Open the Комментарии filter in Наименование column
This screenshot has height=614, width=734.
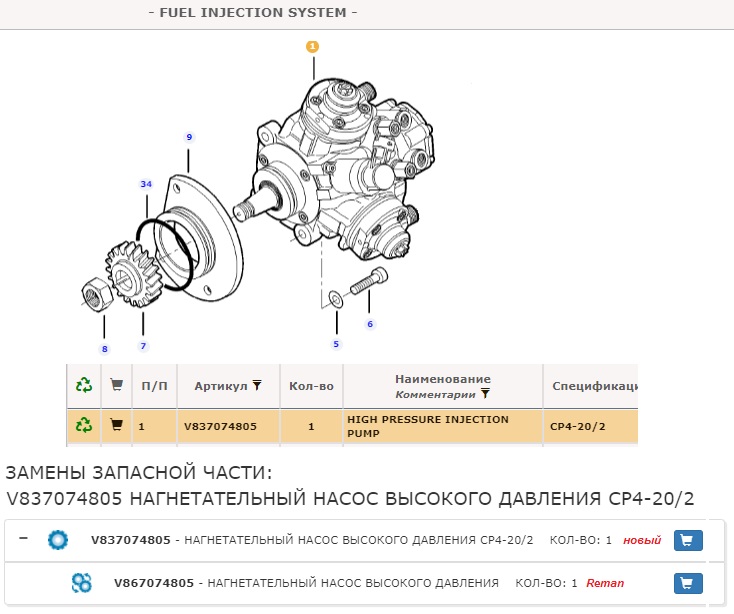pyautogui.click(x=485, y=395)
